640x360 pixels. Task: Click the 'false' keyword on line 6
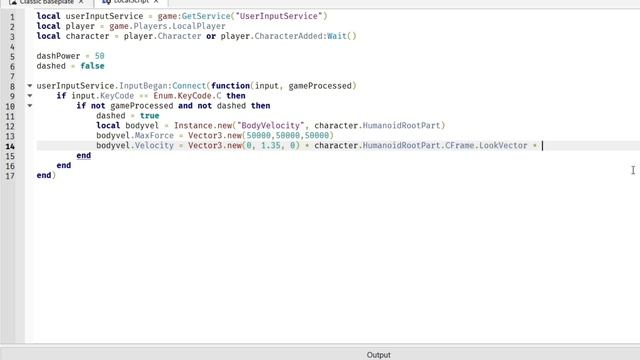pos(92,66)
